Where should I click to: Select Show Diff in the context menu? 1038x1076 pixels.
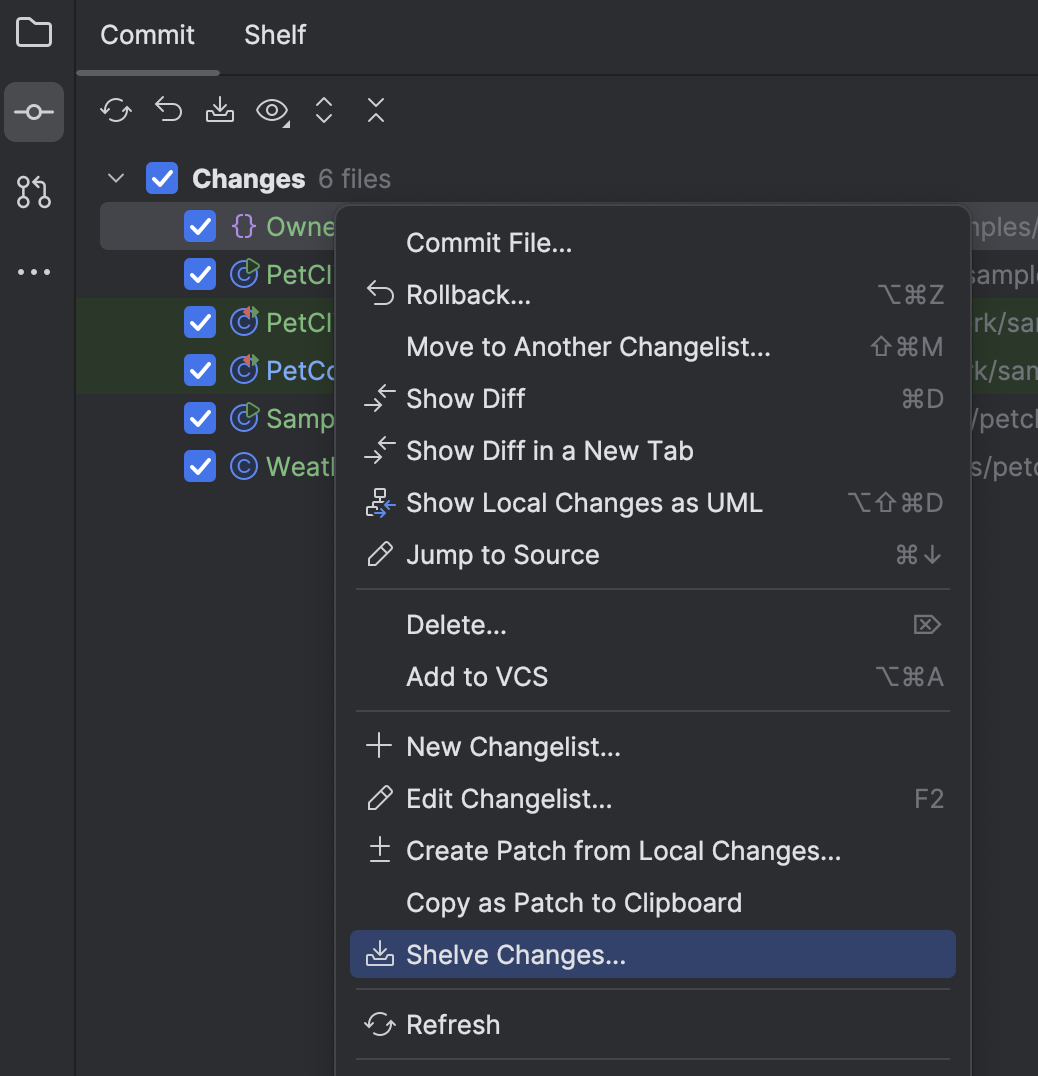click(x=465, y=398)
